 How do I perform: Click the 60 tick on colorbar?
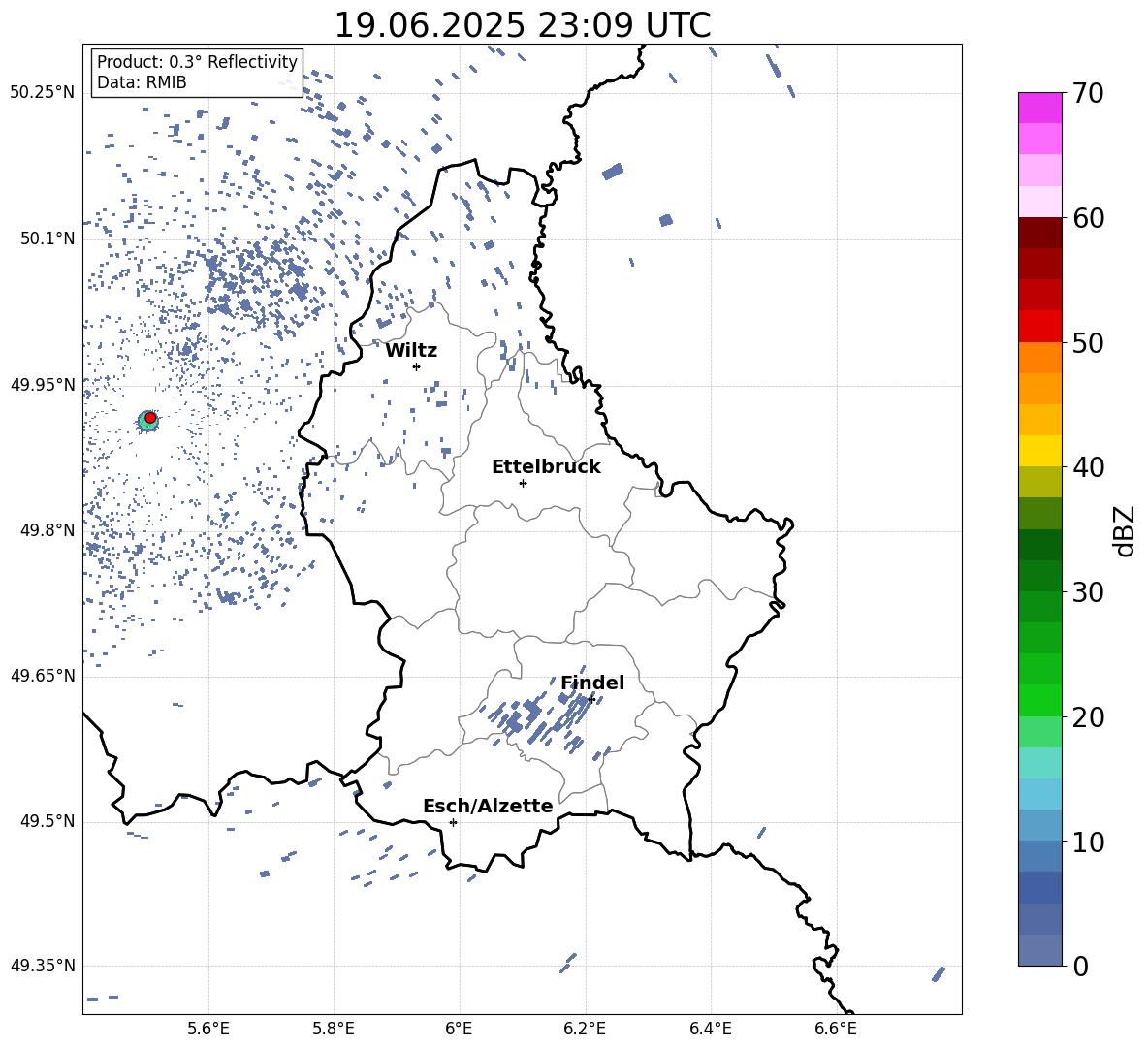1088,218
